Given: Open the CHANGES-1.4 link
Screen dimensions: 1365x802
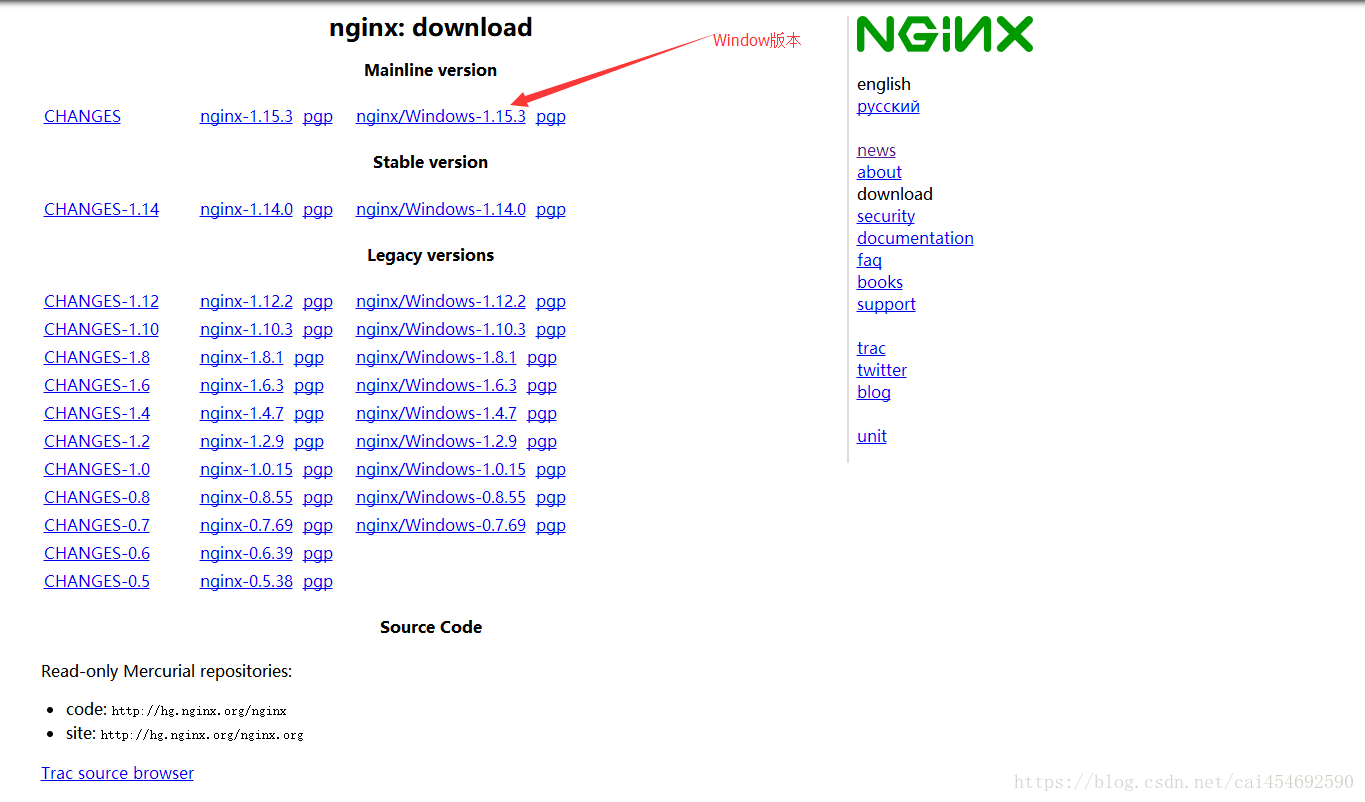Looking at the screenshot, I should (97, 413).
